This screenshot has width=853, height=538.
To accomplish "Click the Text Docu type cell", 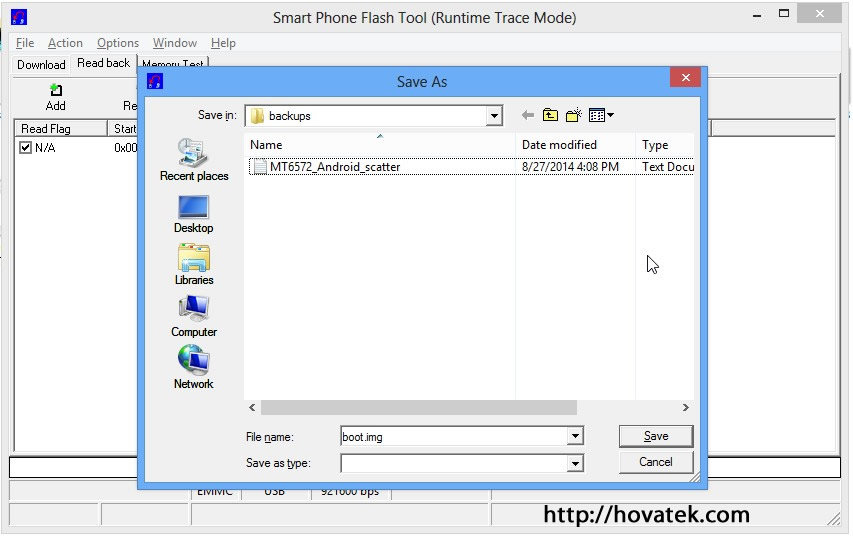I will point(667,167).
